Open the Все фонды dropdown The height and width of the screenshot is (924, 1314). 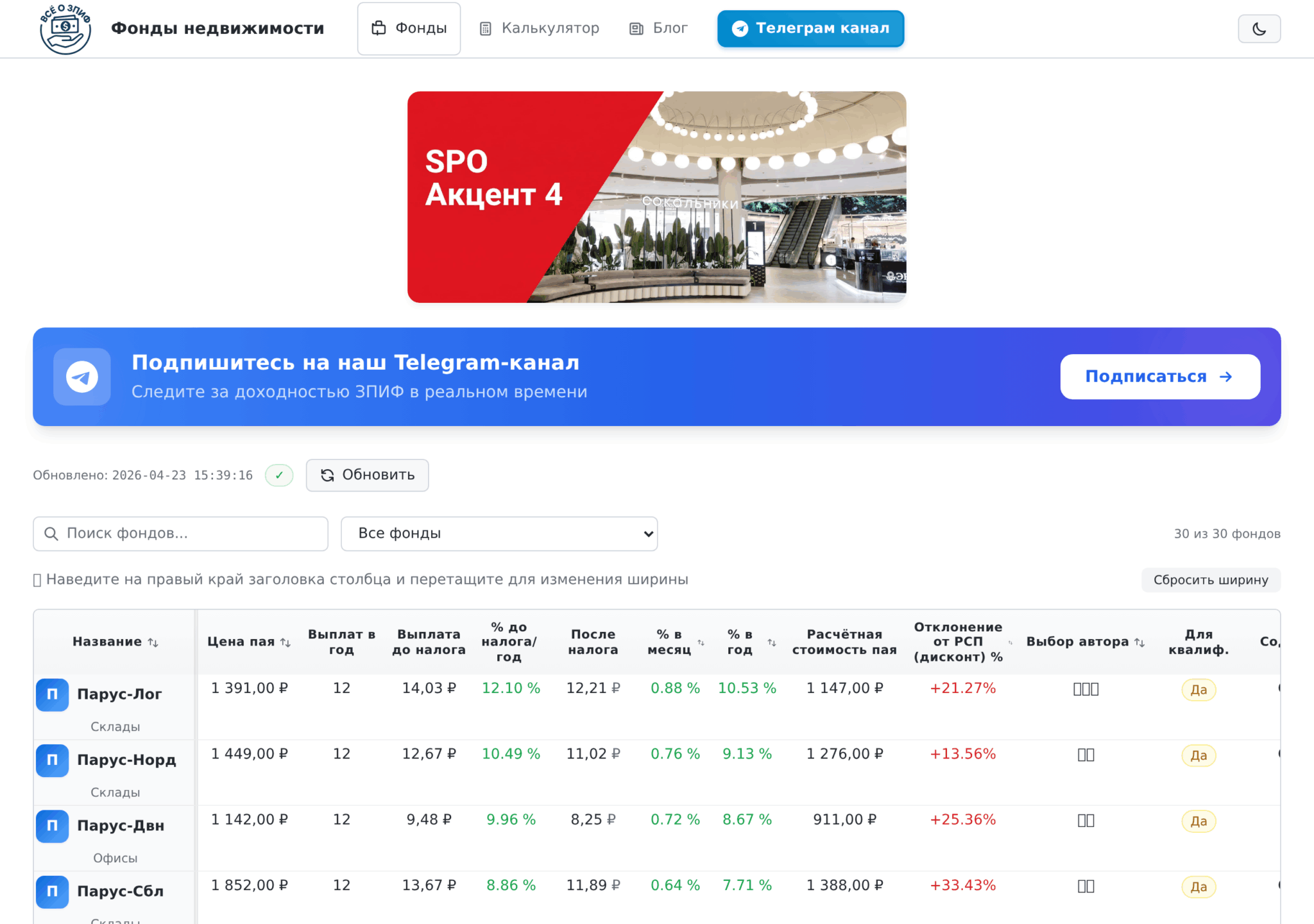[x=499, y=534]
